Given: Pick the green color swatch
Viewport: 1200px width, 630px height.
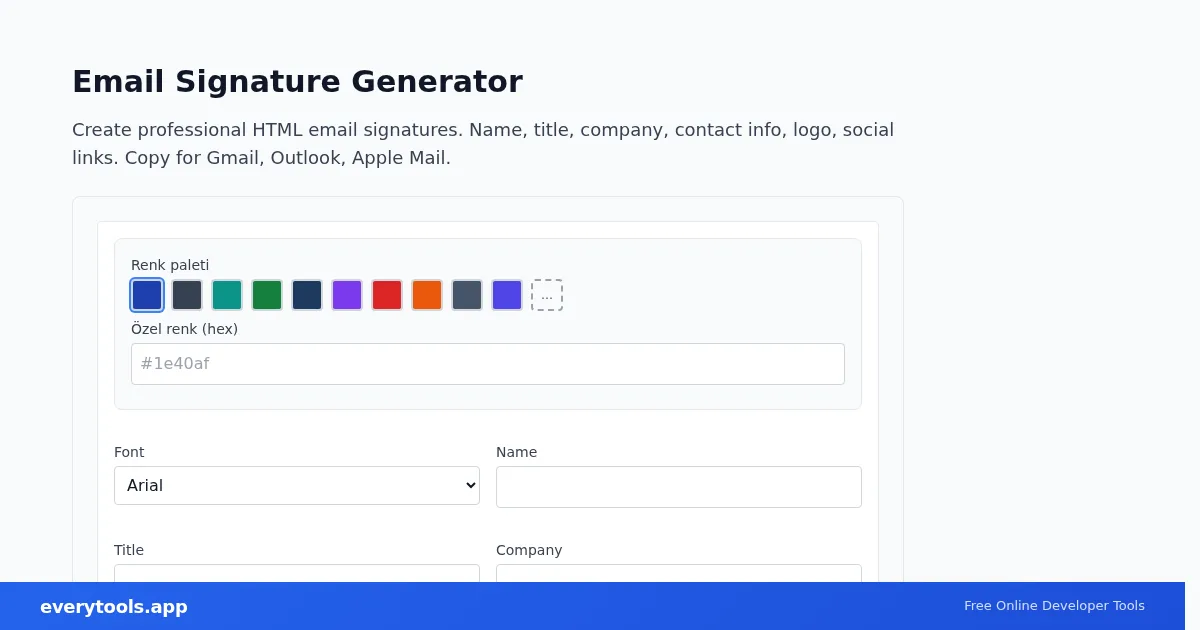Looking at the screenshot, I should 267,295.
